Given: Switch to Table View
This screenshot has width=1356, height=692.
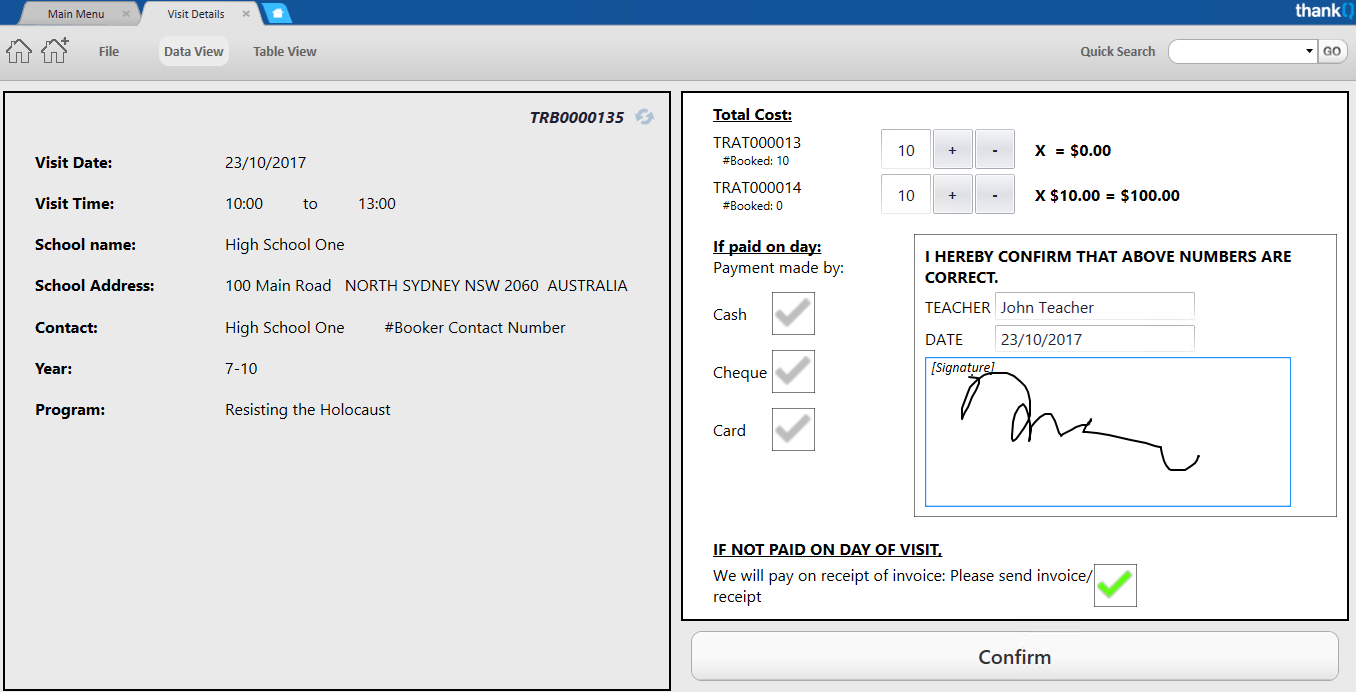Looking at the screenshot, I should [285, 52].
